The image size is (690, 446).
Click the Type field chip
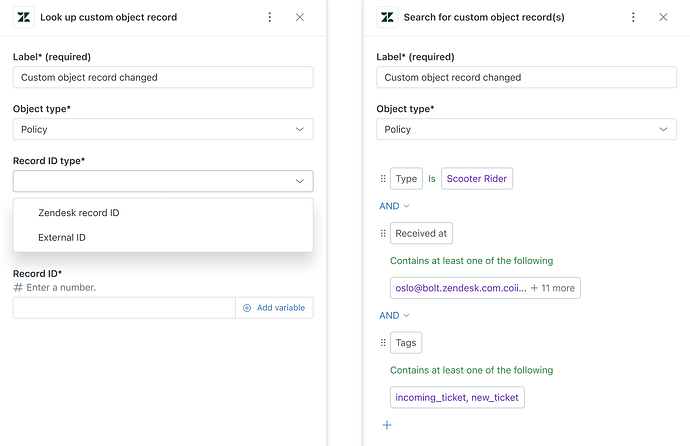coord(406,179)
